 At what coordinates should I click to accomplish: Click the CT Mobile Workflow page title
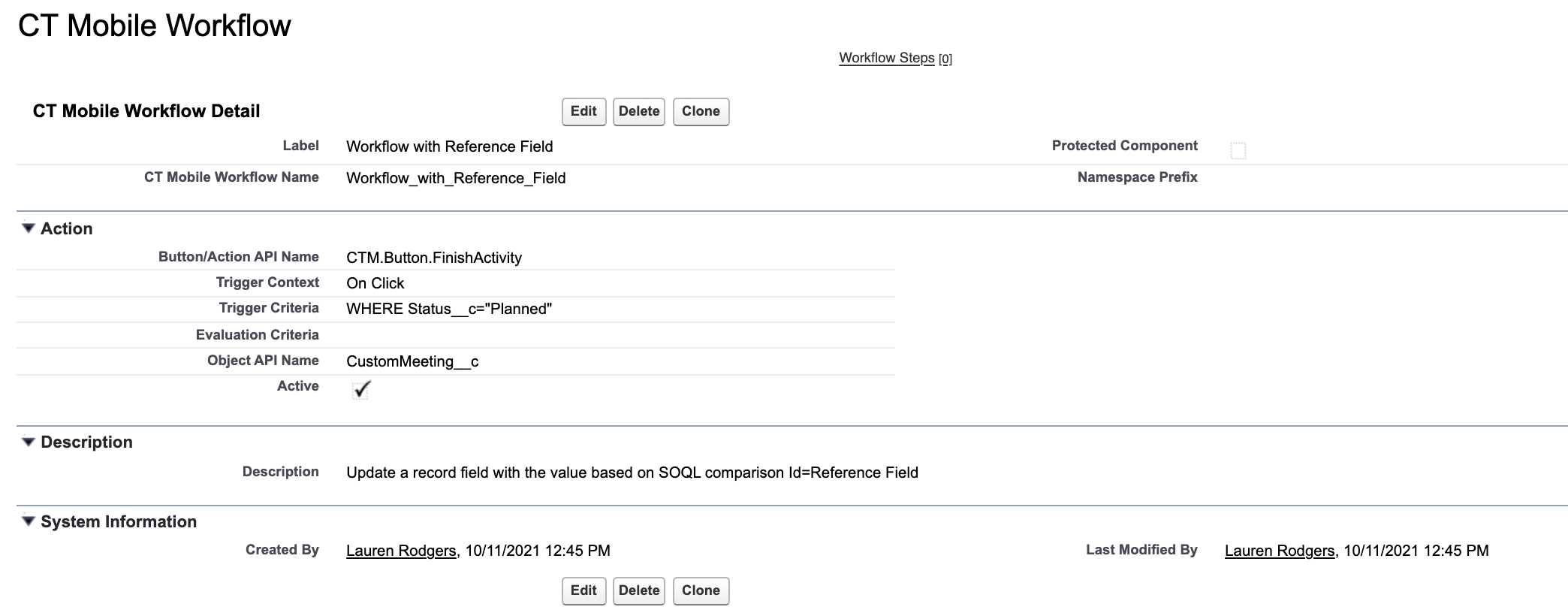tap(155, 25)
